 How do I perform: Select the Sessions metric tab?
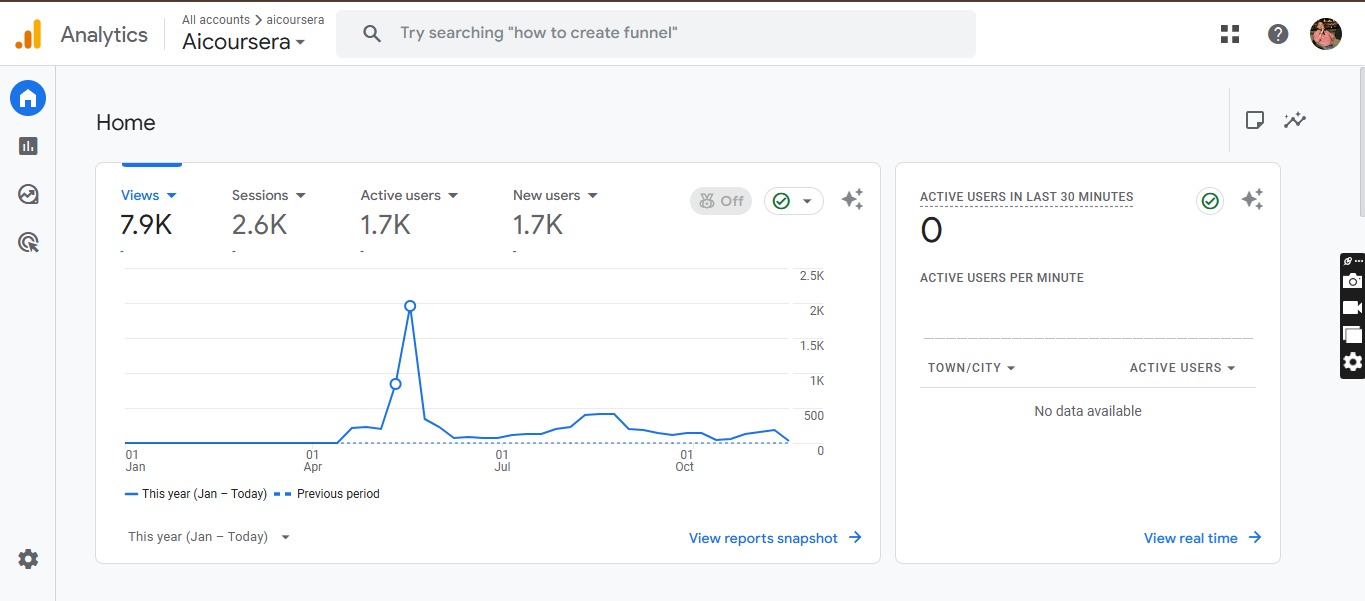[268, 196]
